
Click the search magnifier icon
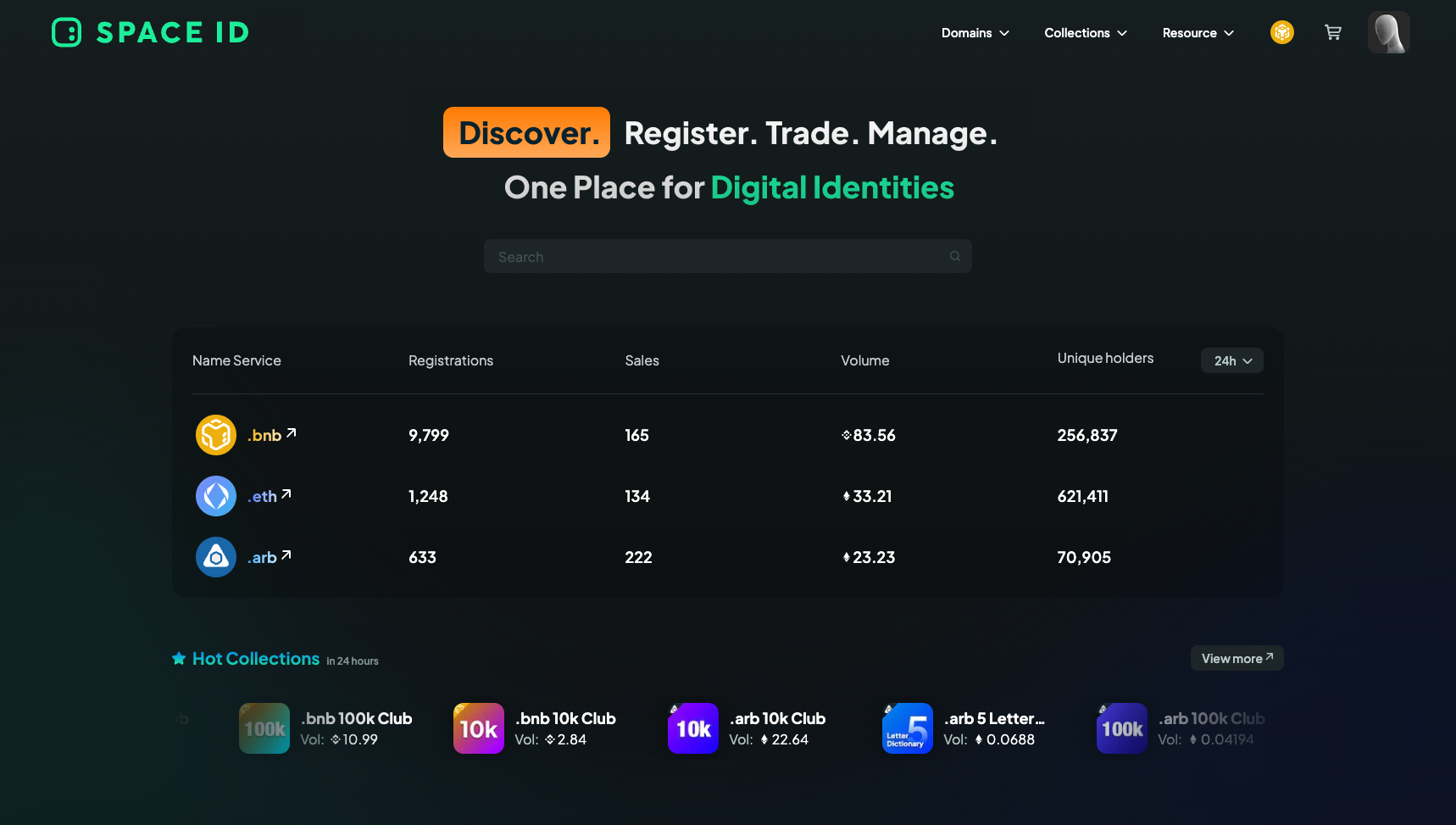click(x=955, y=256)
